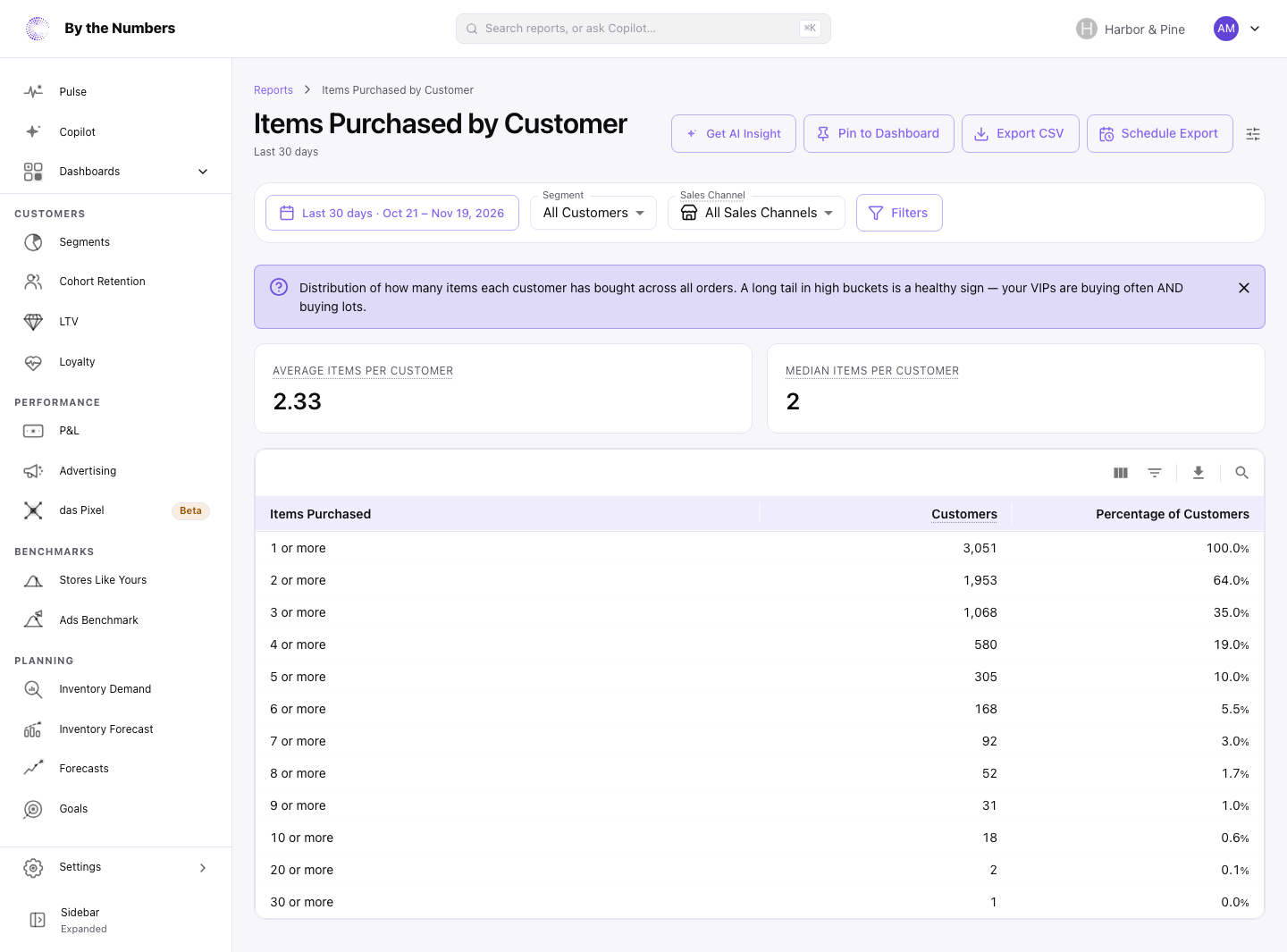
Task: Click the P&L money icon
Action: [33, 431]
